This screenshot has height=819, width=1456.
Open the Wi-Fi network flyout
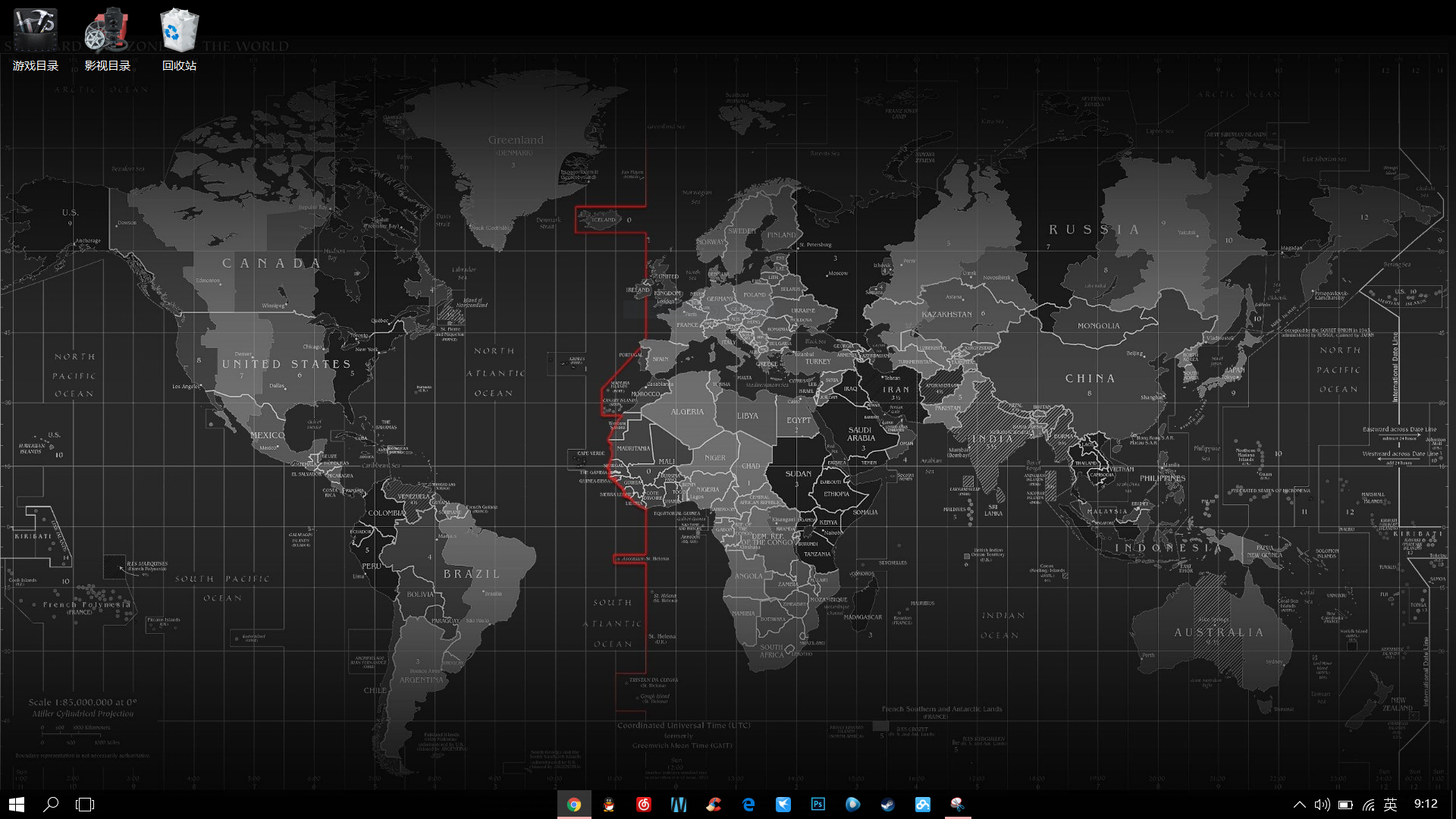(1368, 805)
